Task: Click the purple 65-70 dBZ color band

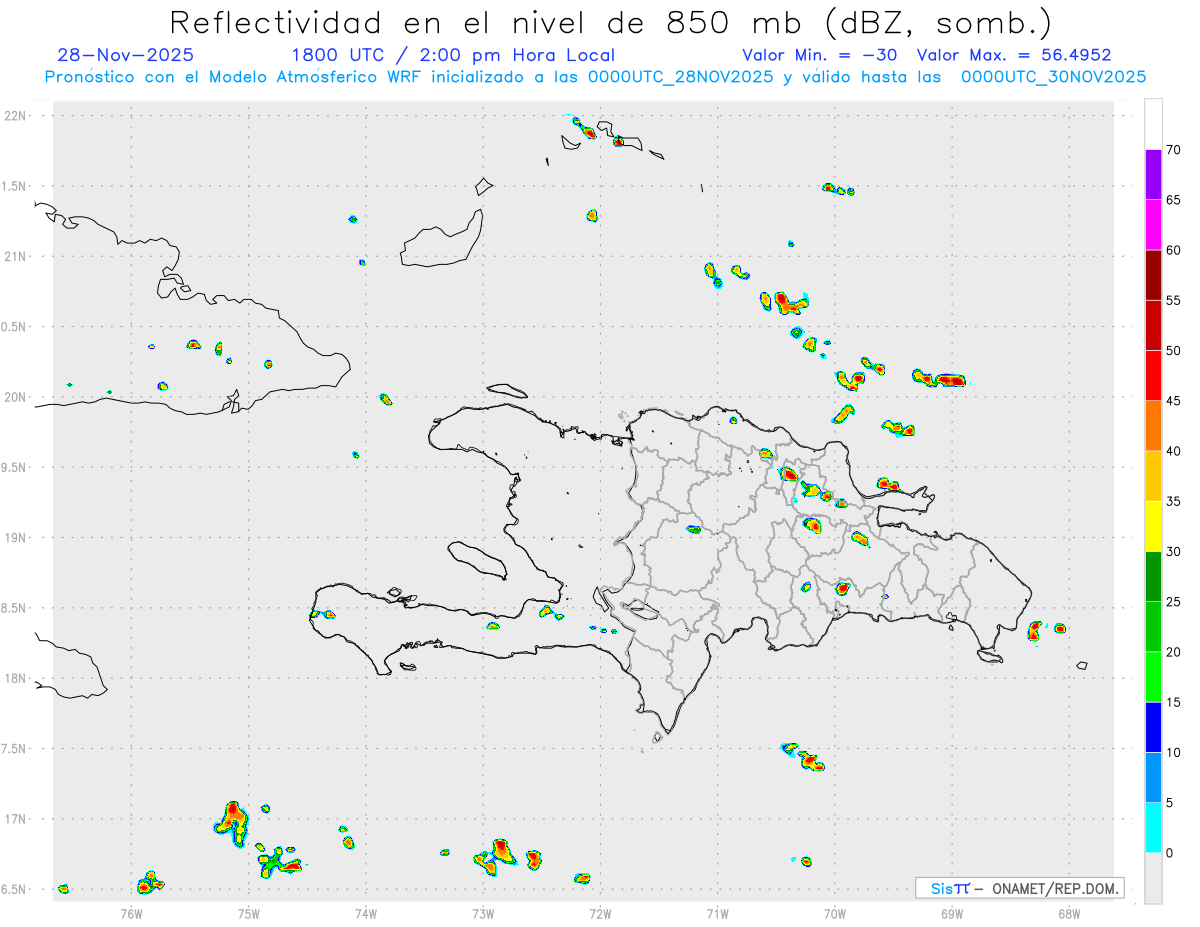Action: tap(1153, 174)
